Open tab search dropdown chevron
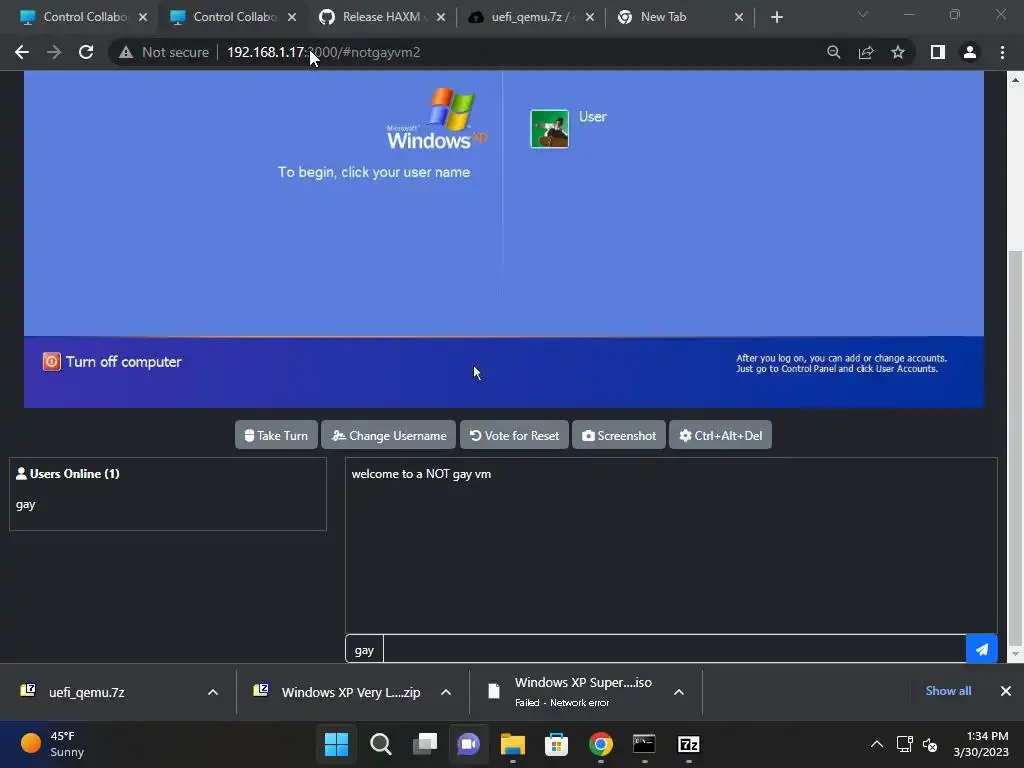 tap(863, 14)
